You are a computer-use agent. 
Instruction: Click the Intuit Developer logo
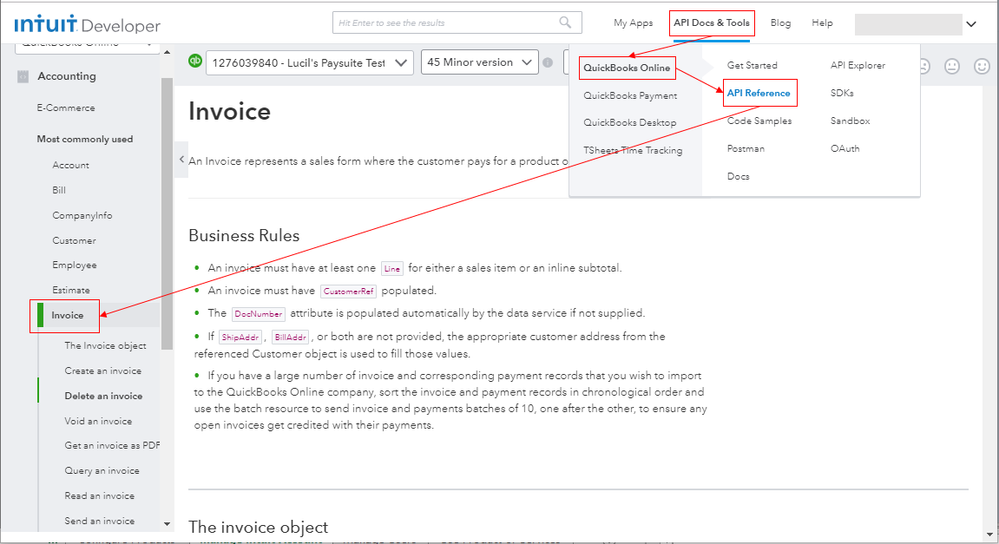(x=87, y=24)
